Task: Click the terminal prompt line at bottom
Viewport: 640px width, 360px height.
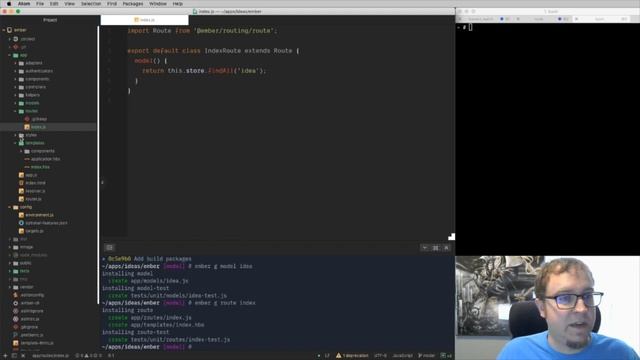Action: 147,347
